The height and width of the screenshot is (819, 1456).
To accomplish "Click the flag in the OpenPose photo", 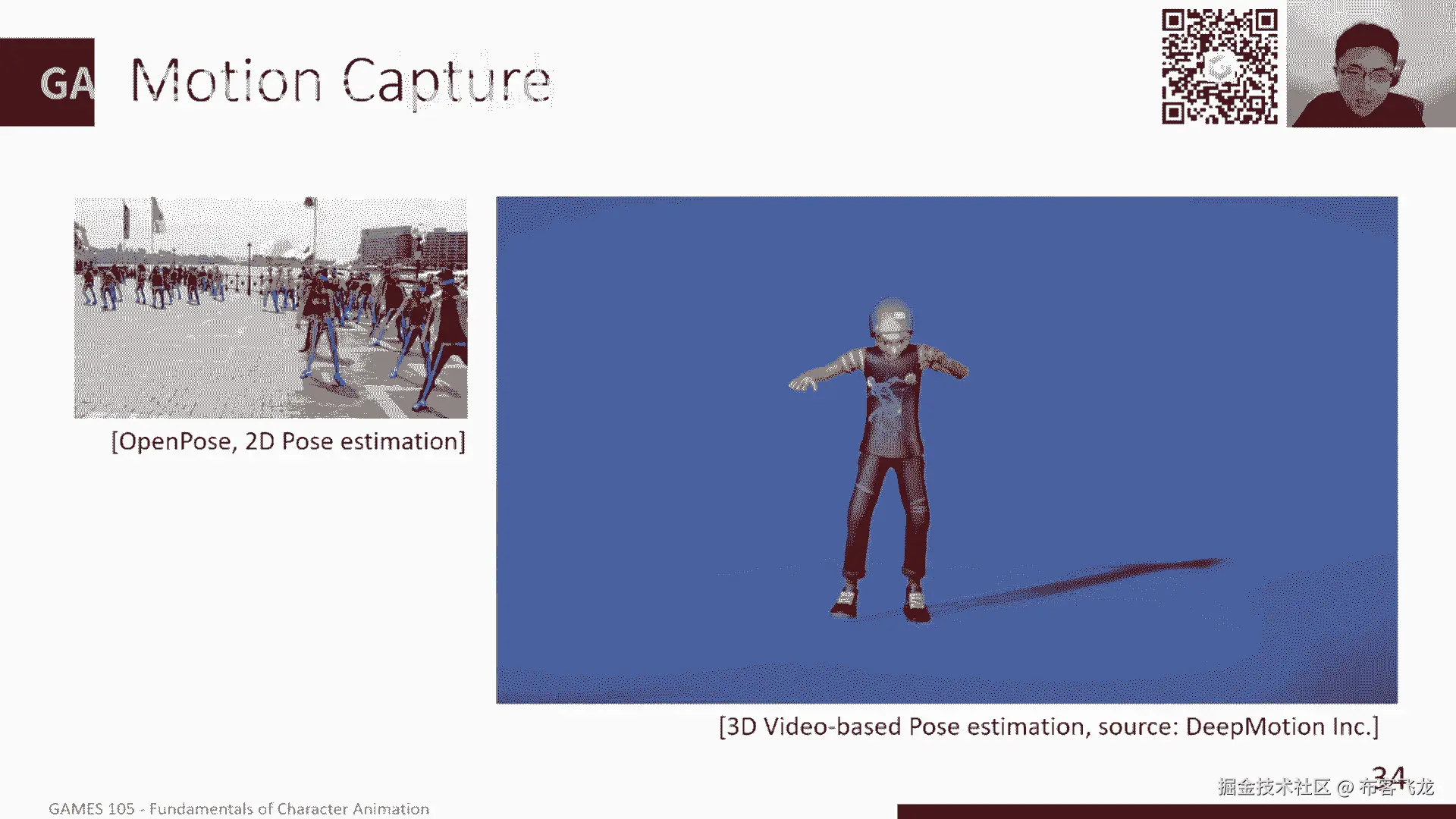I will (x=156, y=215).
